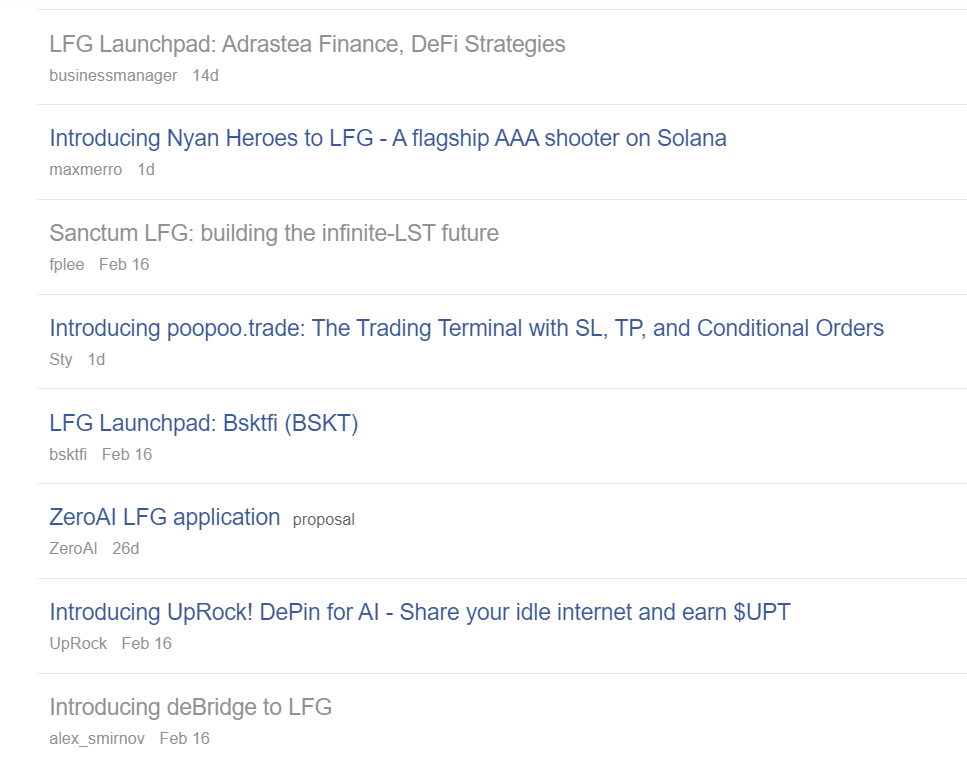Go to user Sty's profile
The width and height of the screenshot is (967, 761).
(60, 359)
